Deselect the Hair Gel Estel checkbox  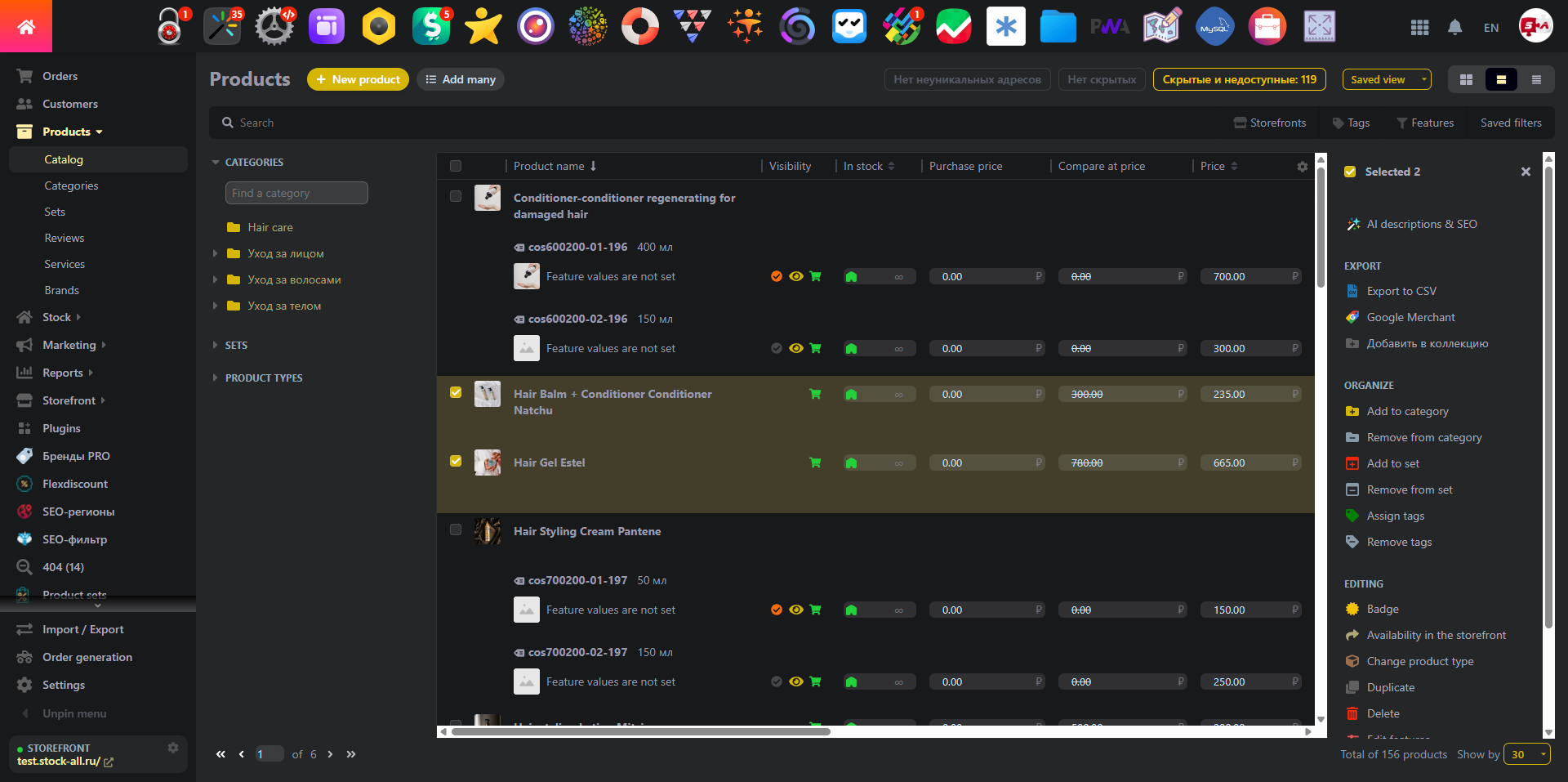[x=456, y=461]
